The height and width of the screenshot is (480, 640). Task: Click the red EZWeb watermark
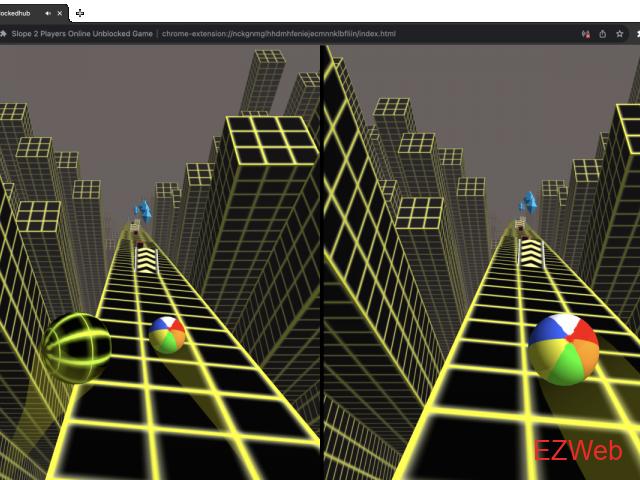577,451
